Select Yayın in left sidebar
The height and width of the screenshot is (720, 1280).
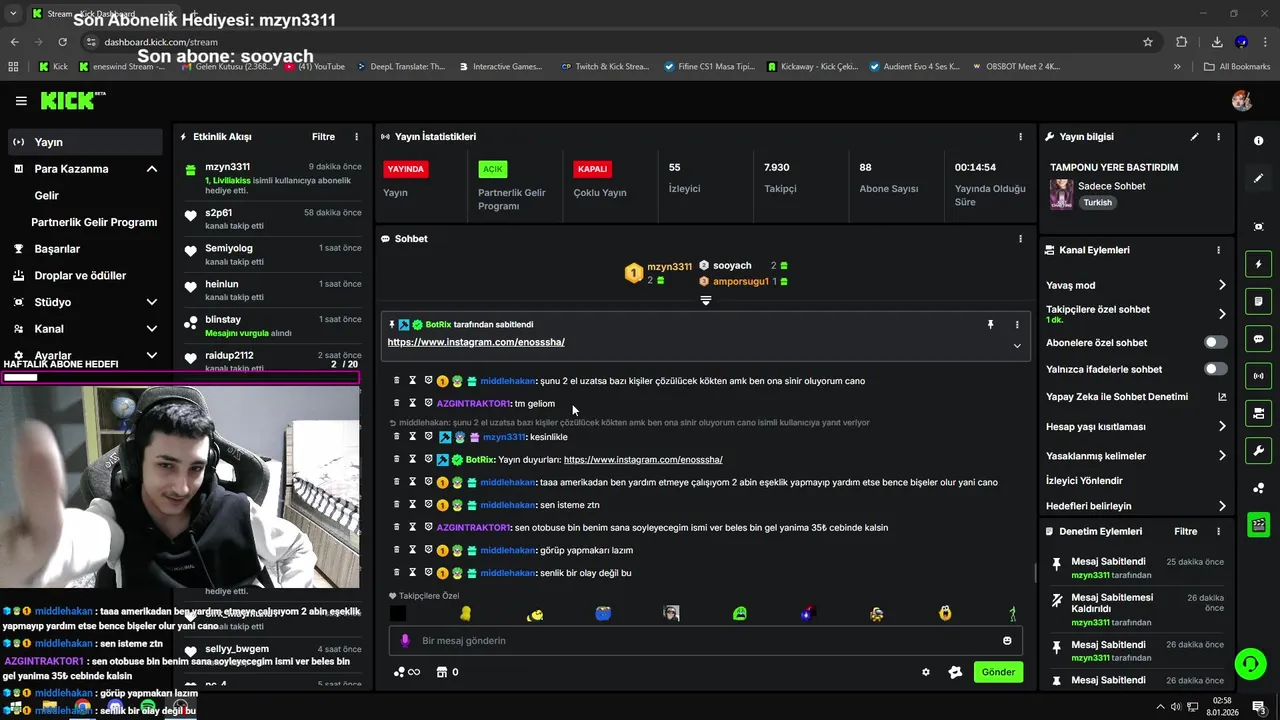point(85,142)
